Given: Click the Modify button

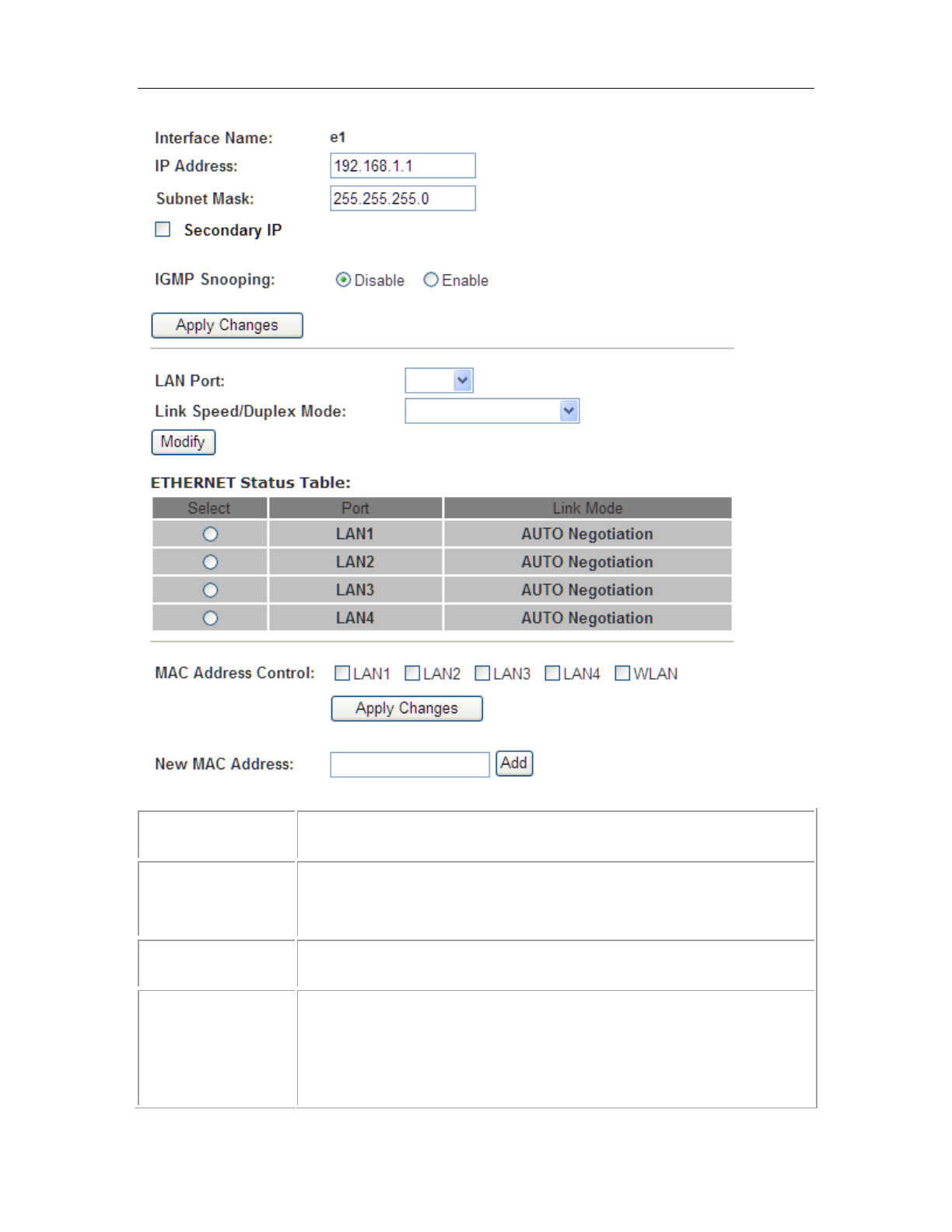Looking at the screenshot, I should pos(184,442).
